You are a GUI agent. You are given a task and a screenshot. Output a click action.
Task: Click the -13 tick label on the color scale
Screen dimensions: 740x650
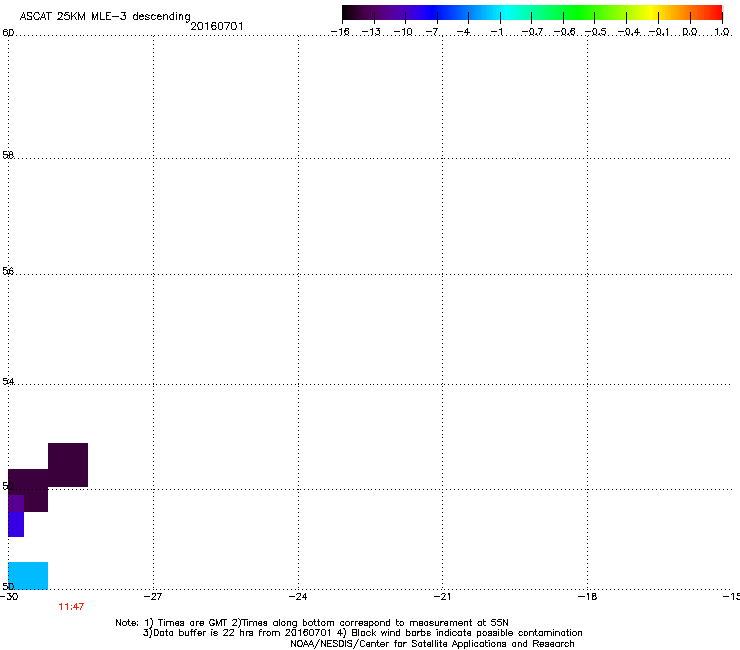[x=371, y=32]
